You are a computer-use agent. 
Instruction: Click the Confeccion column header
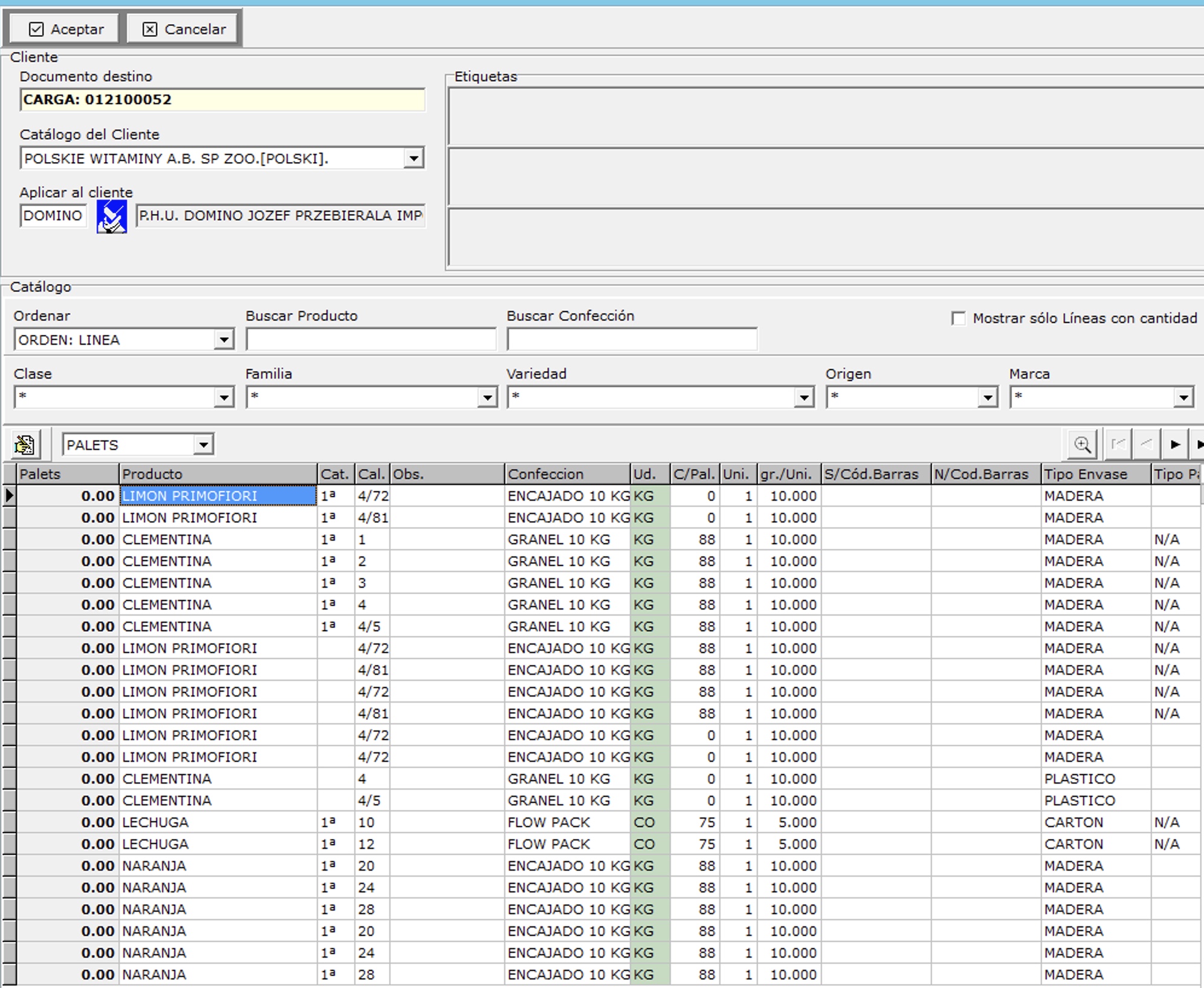tap(566, 474)
